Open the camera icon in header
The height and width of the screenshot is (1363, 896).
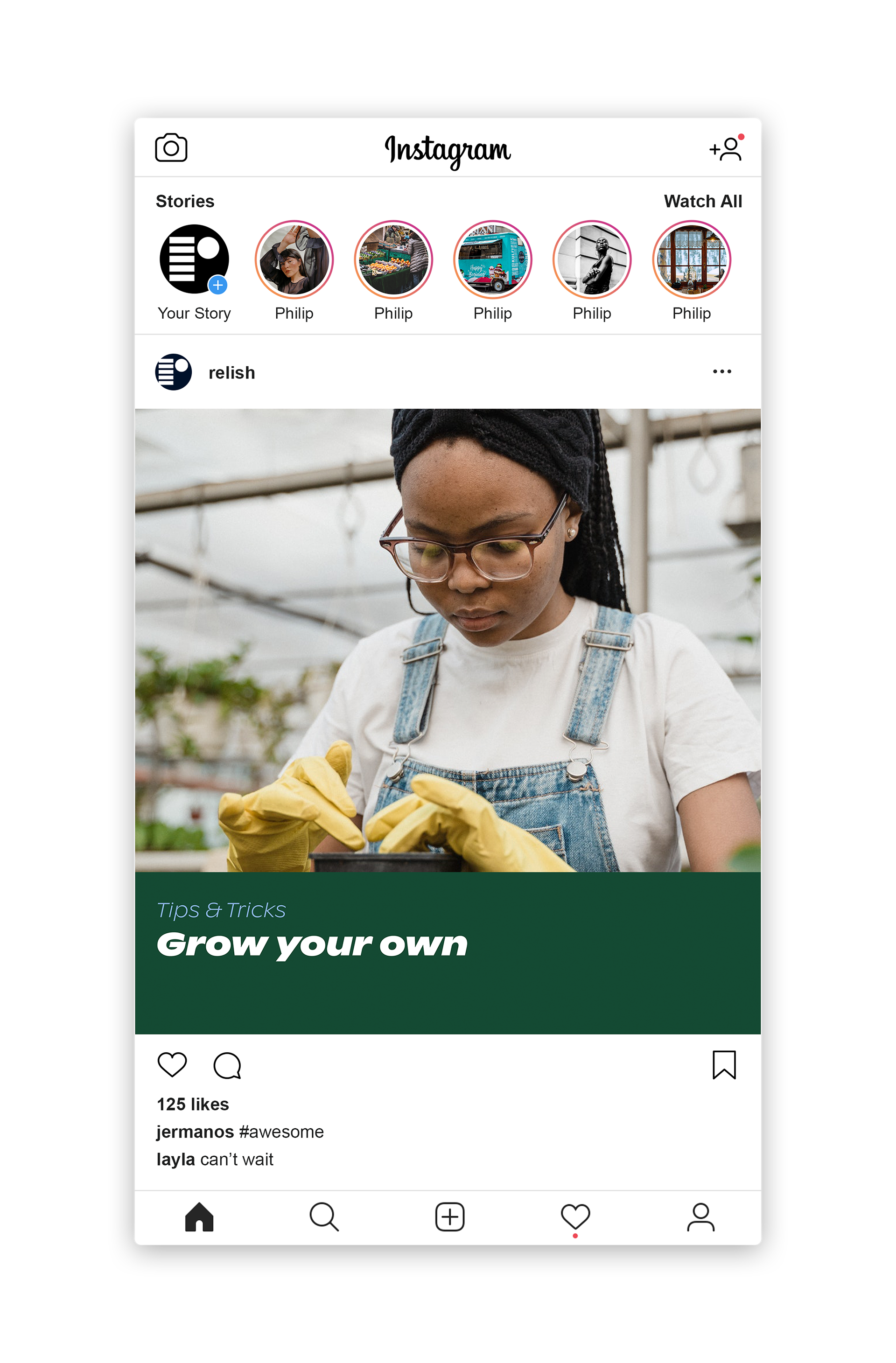click(x=171, y=148)
